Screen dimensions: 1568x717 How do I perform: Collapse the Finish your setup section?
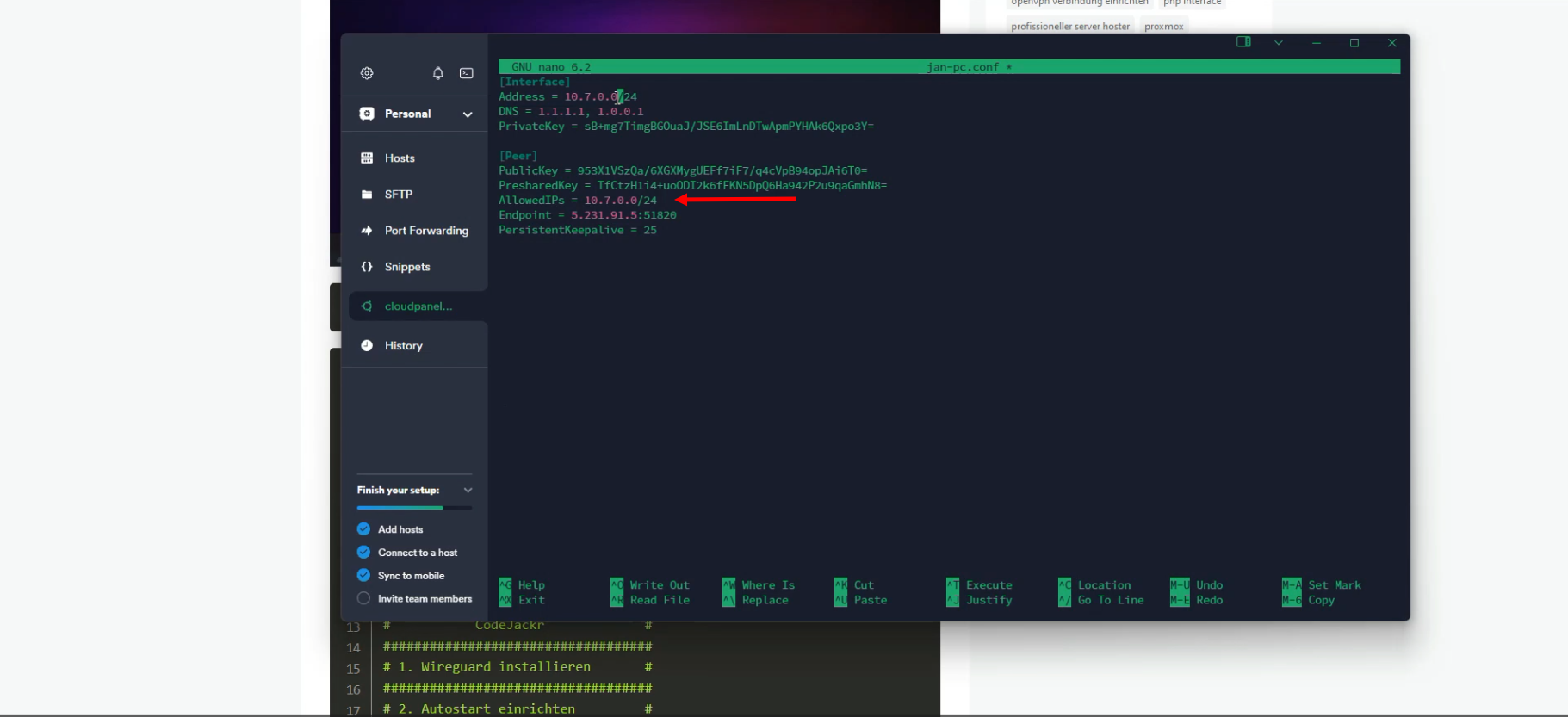coord(468,491)
